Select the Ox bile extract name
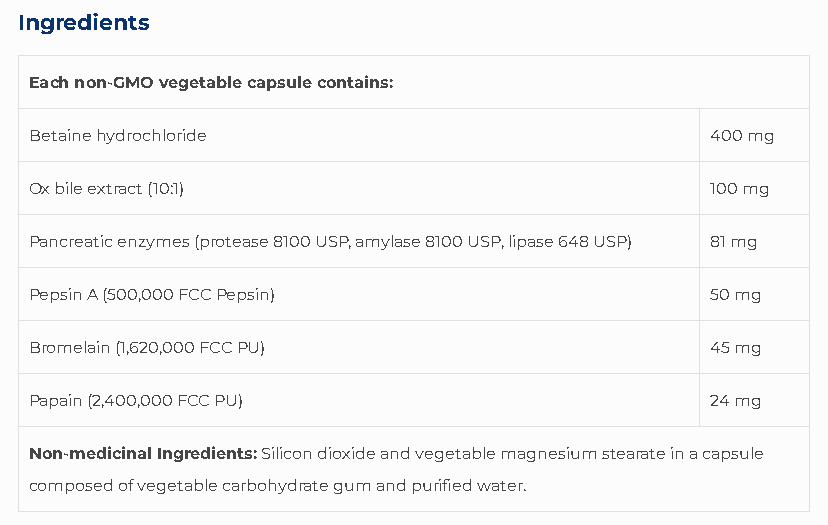The width and height of the screenshot is (828, 525). (x=85, y=188)
